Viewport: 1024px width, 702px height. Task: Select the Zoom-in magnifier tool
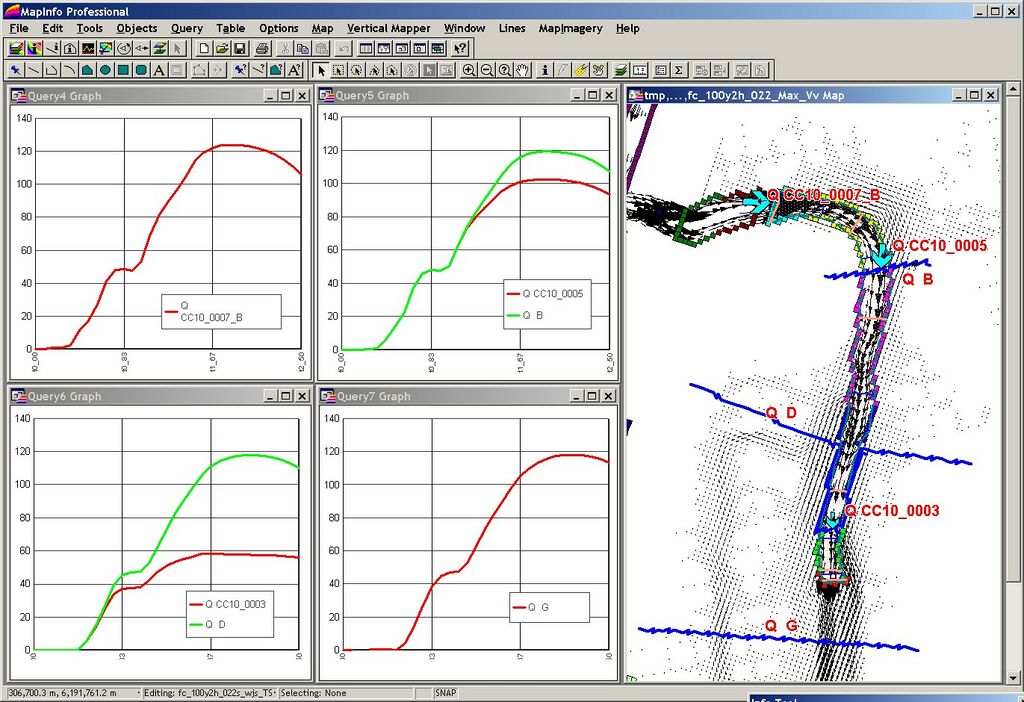[x=469, y=70]
